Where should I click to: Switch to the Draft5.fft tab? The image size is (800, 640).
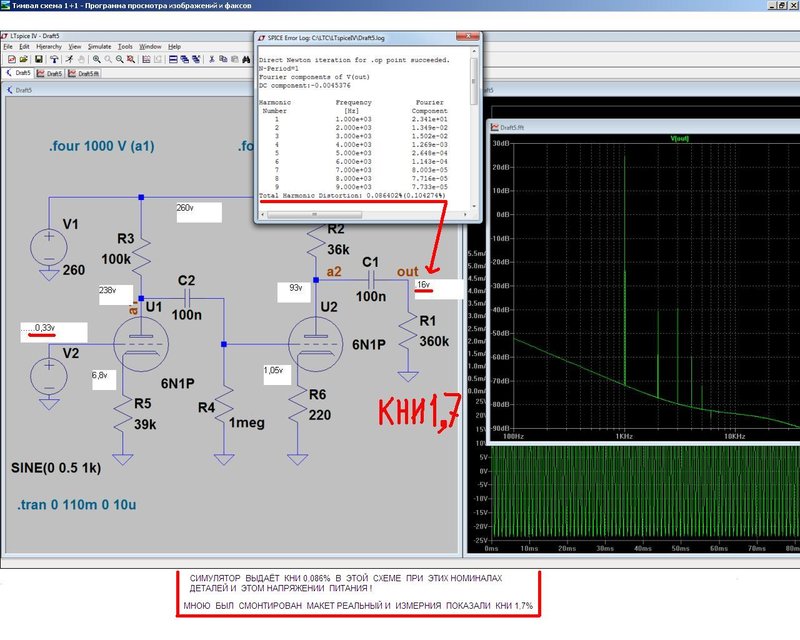84,73
